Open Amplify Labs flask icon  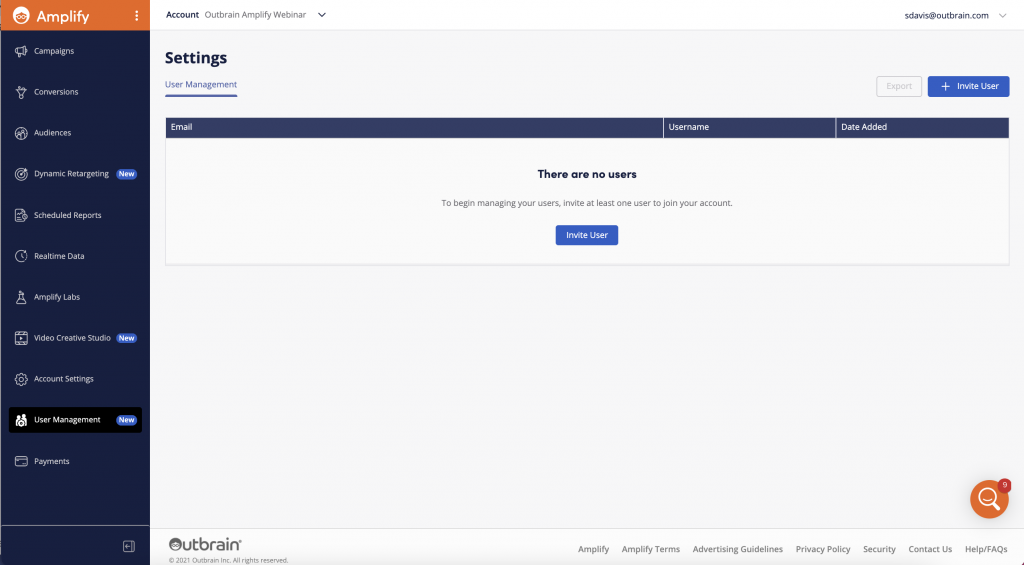coord(21,297)
